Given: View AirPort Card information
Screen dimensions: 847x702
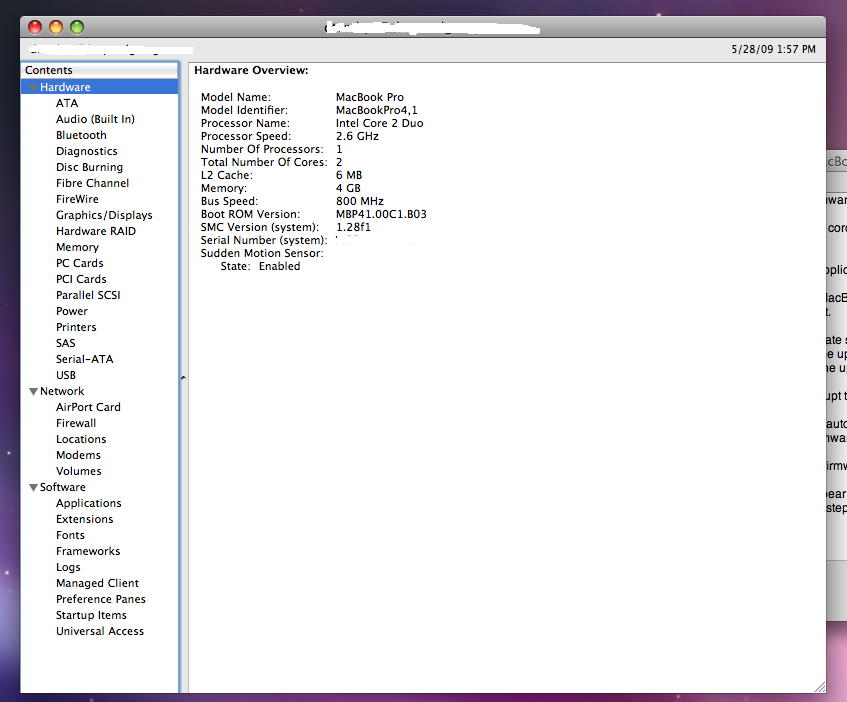Looking at the screenshot, I should [x=88, y=407].
